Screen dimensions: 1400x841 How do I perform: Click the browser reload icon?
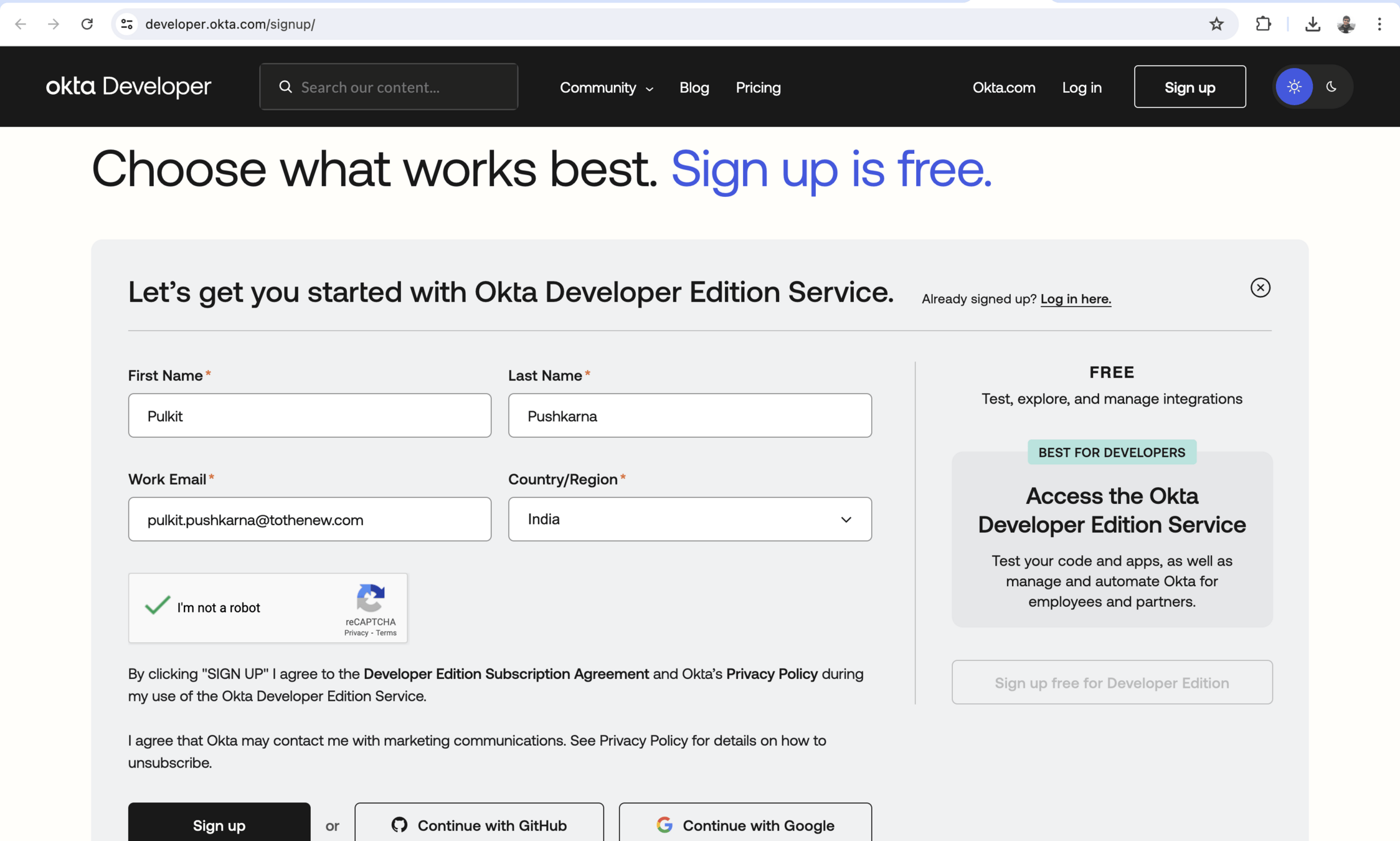pos(87,24)
